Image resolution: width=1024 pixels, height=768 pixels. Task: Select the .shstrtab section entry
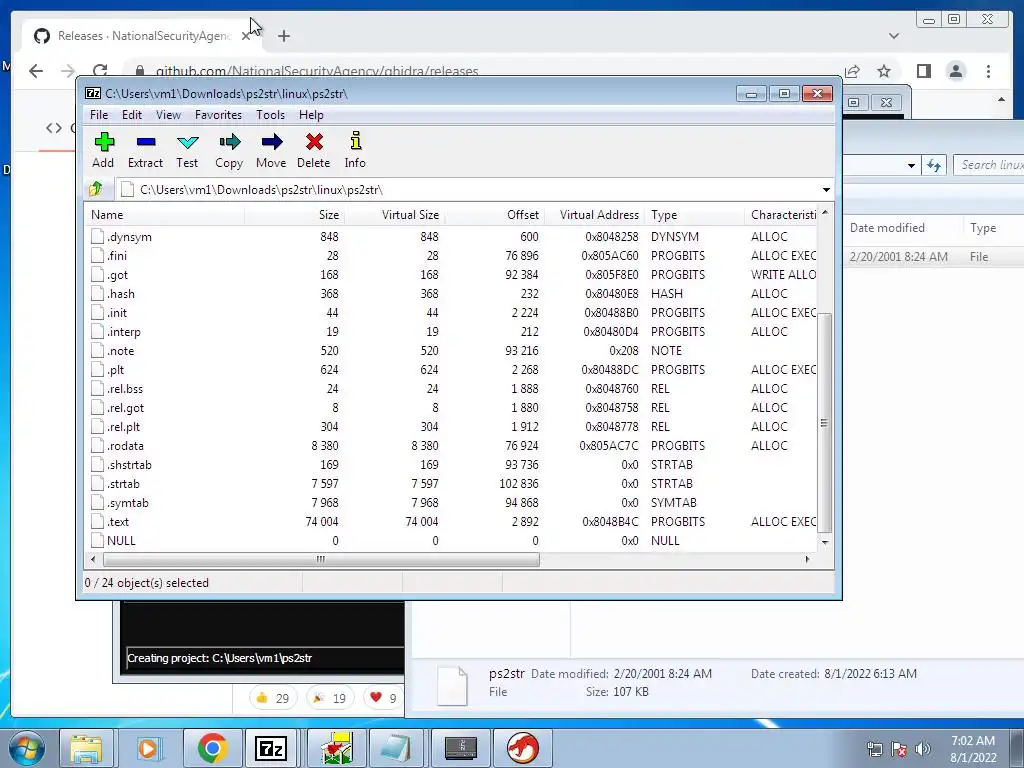tap(451, 465)
